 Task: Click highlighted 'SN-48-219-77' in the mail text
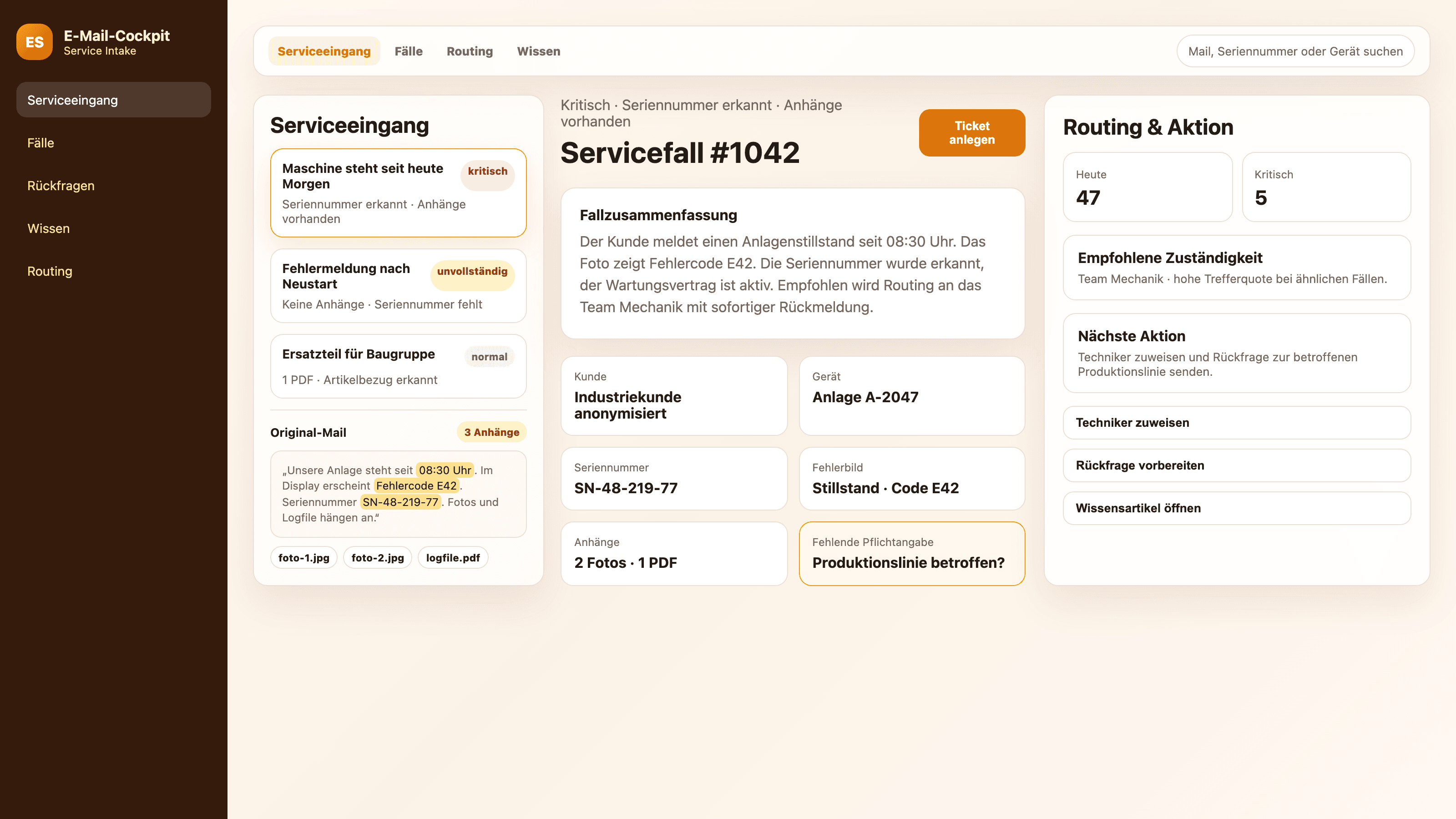[400, 502]
